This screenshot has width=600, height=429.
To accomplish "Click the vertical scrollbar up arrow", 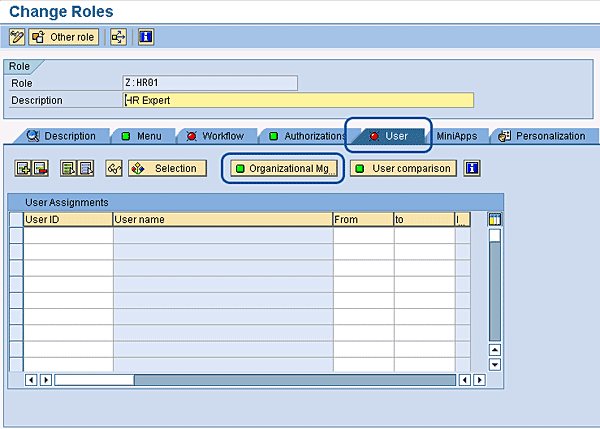I will click(x=495, y=350).
